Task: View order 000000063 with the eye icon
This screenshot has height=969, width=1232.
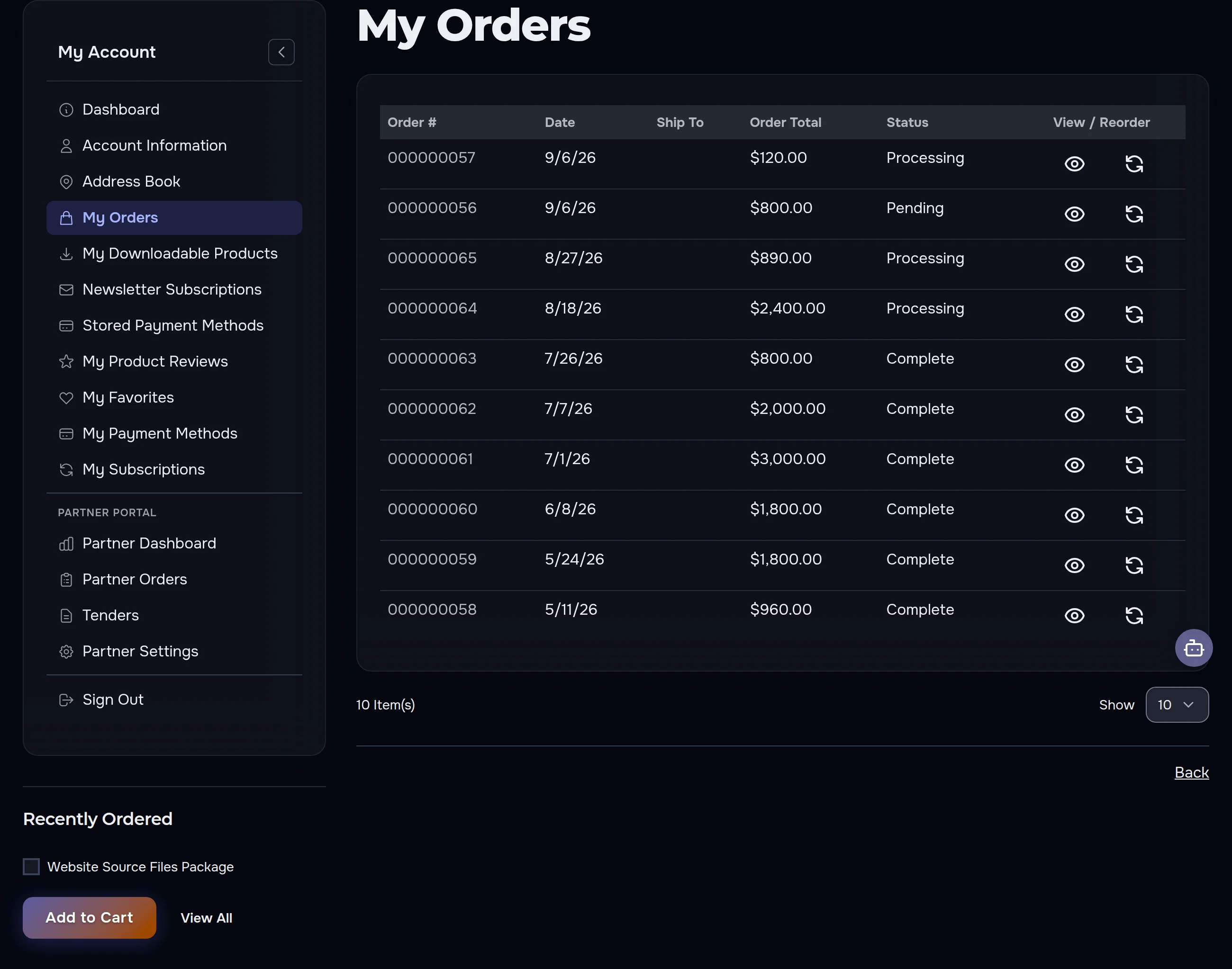Action: [1074, 365]
